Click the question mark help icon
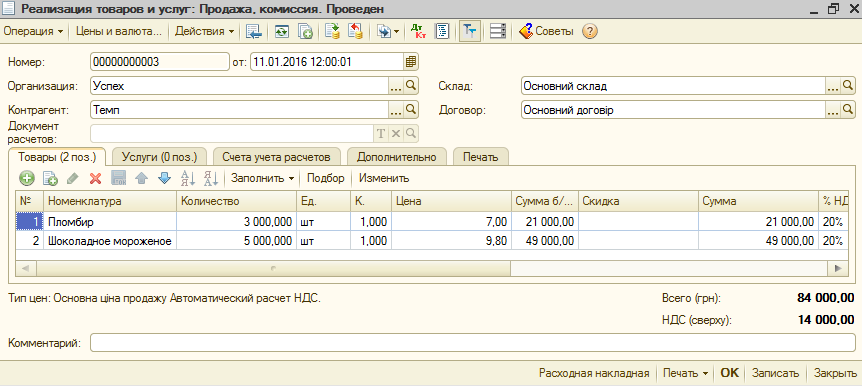862x386 pixels. [x=589, y=31]
